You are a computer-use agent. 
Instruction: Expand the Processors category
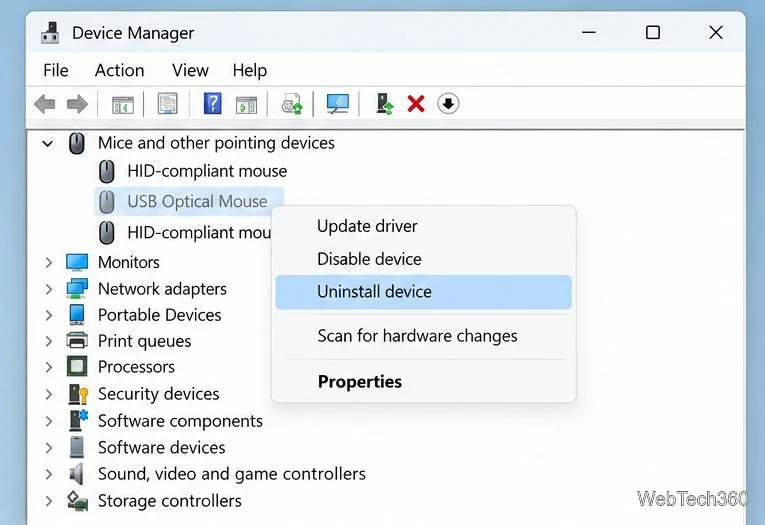click(x=48, y=367)
